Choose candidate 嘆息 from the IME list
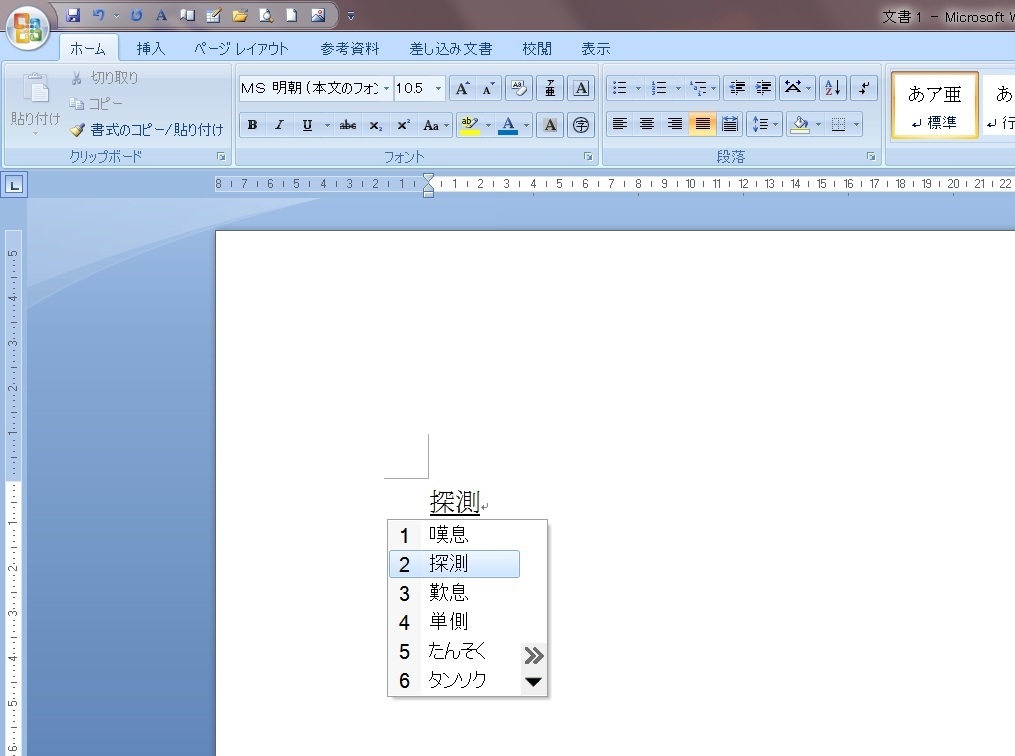Viewport: 1015px width, 756px height. (449, 535)
